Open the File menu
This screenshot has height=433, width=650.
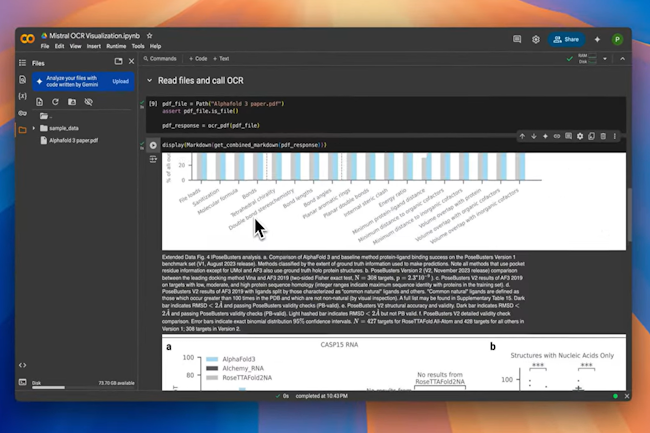click(x=45, y=46)
